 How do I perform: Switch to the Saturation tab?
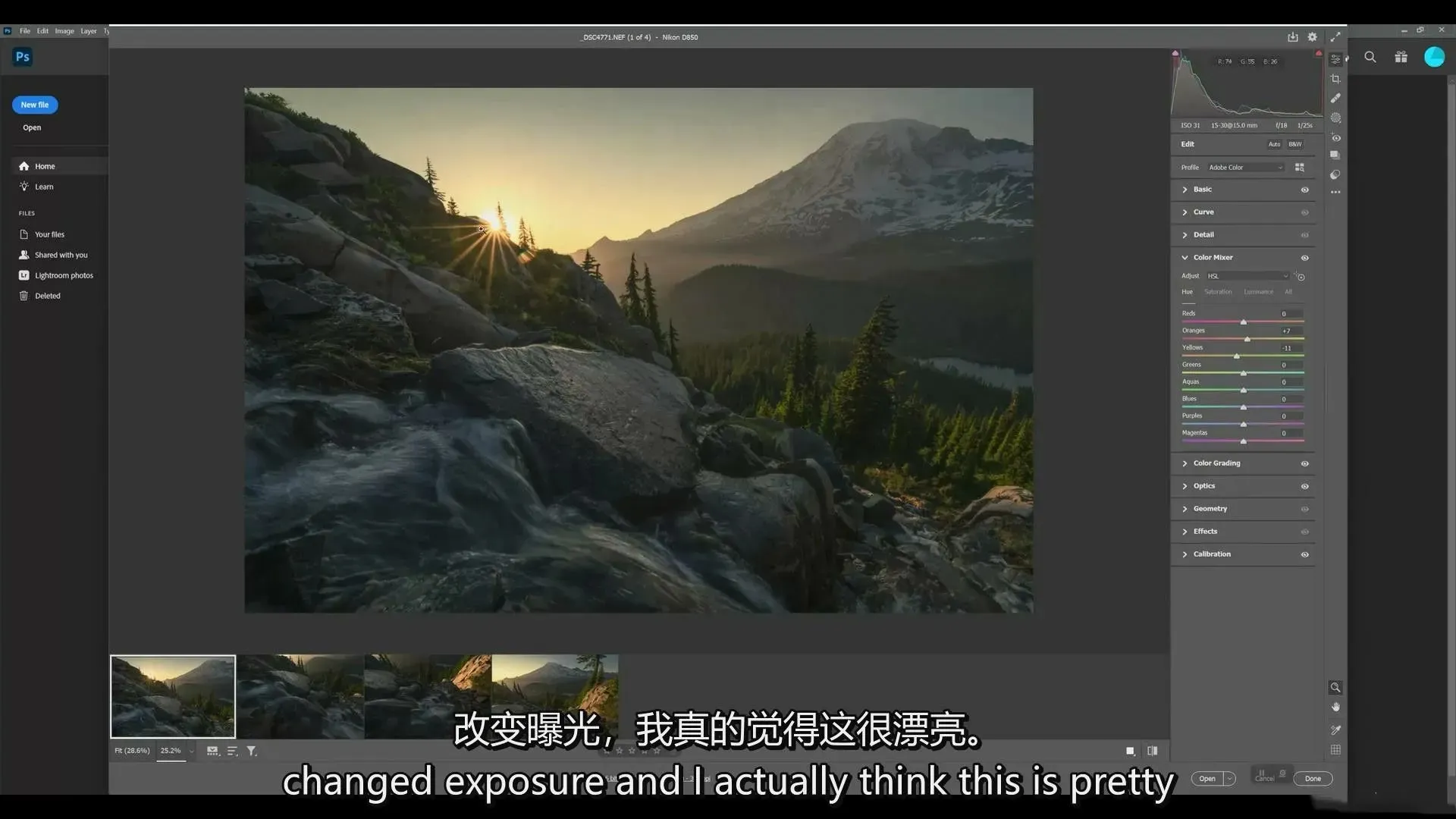[1218, 292]
